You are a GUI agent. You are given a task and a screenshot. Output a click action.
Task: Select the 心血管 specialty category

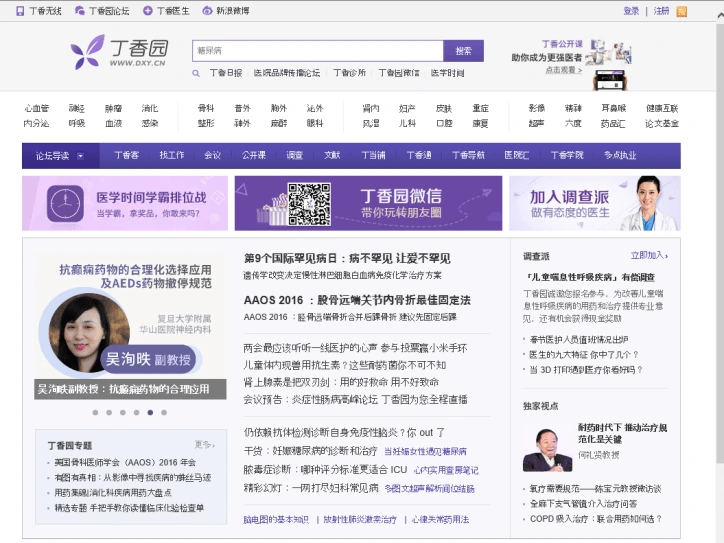click(x=36, y=108)
